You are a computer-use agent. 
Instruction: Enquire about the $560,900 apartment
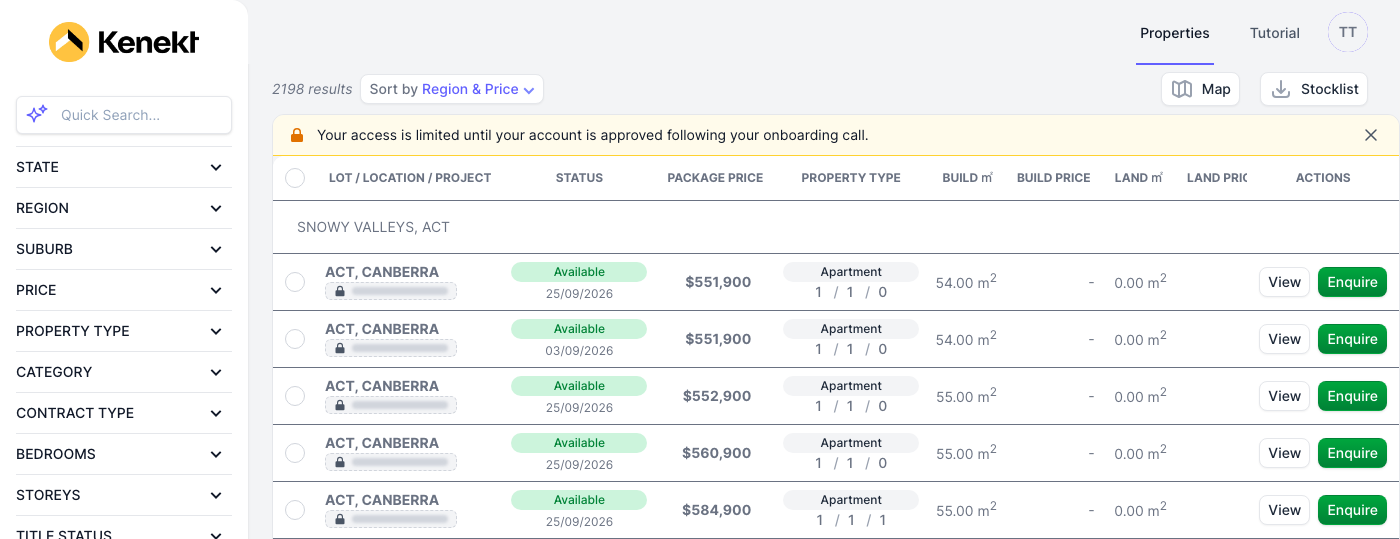tap(1352, 453)
